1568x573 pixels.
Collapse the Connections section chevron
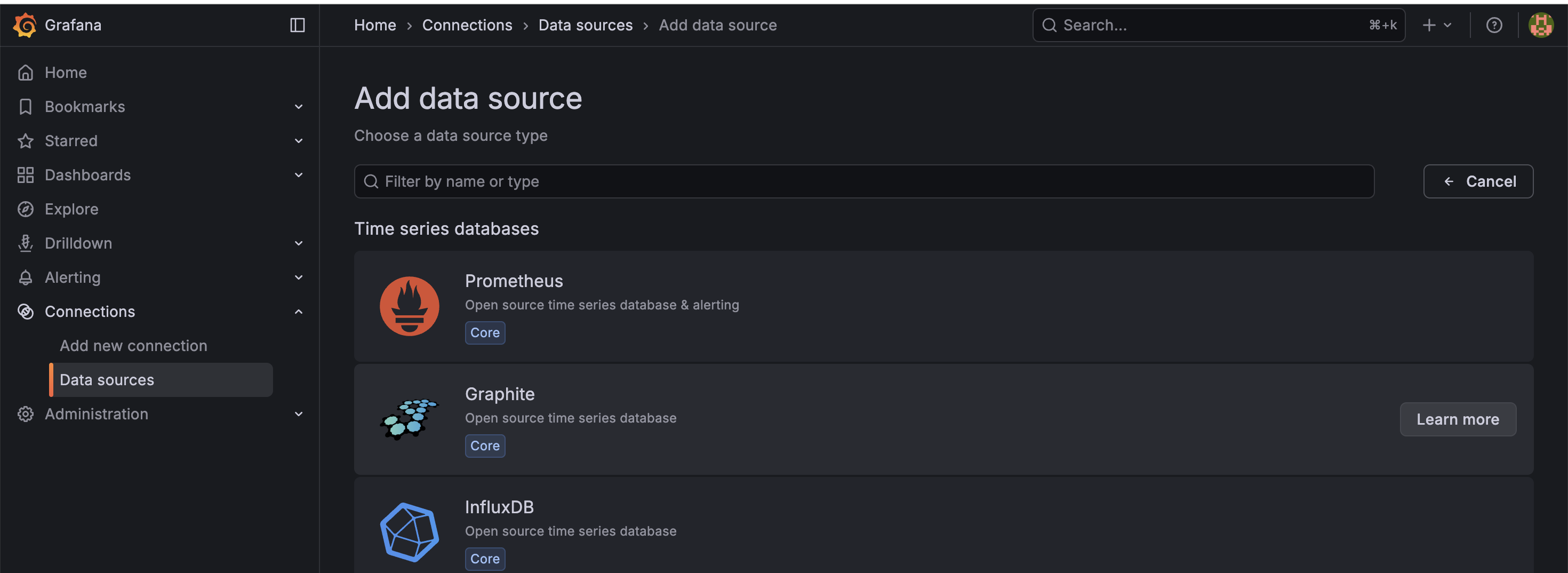click(x=298, y=311)
